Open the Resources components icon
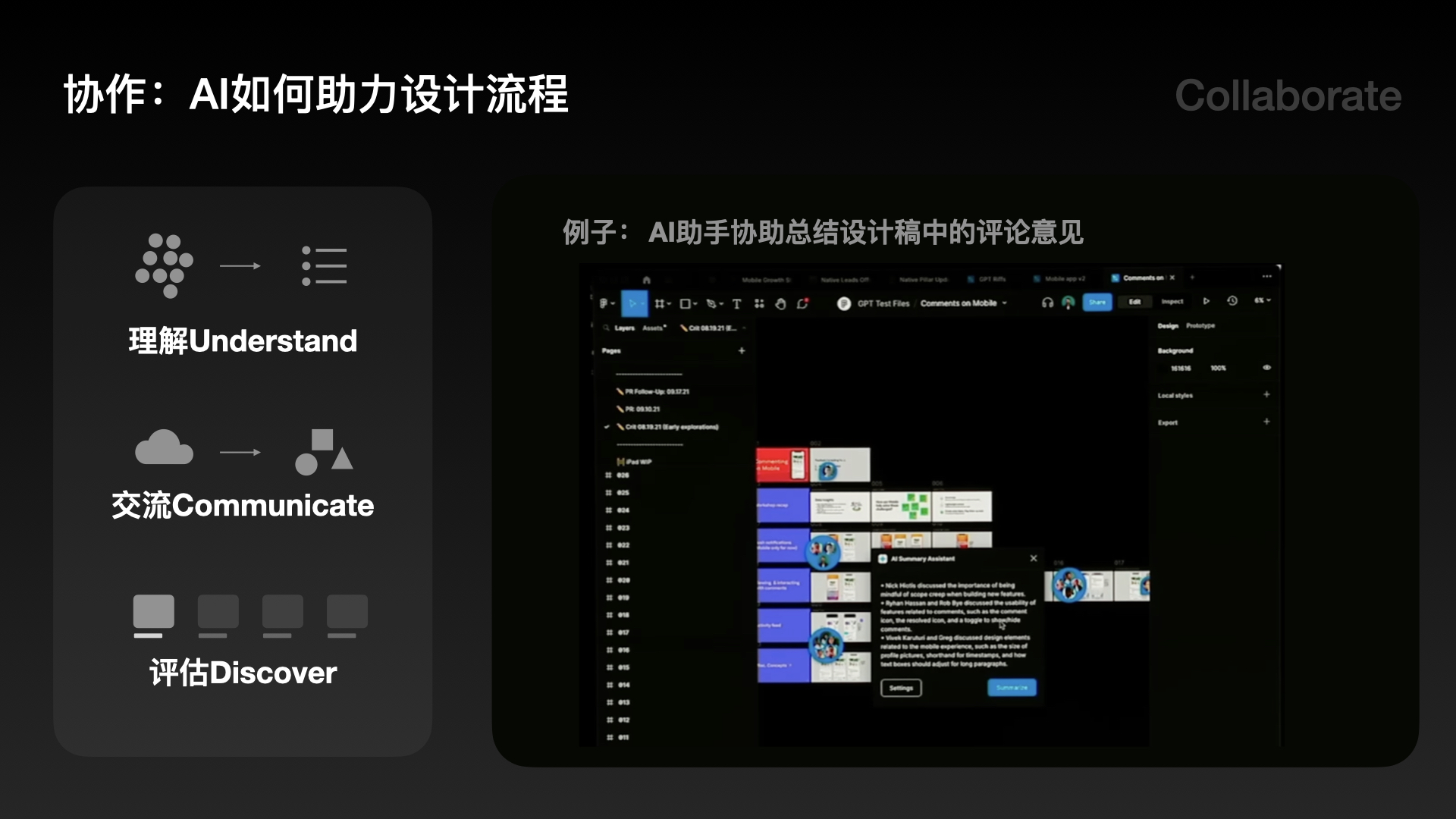This screenshot has width=1456, height=819. click(x=759, y=303)
